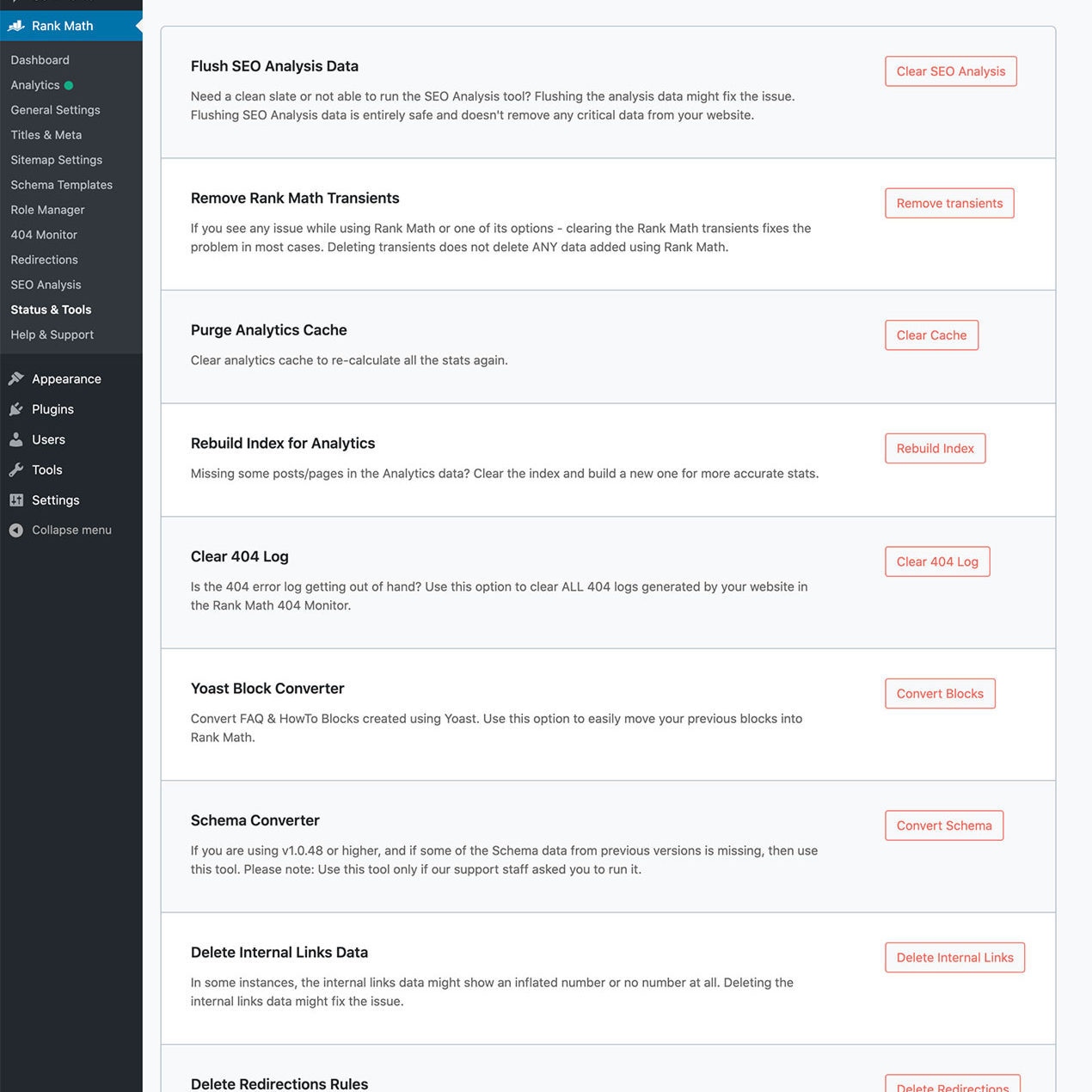Screen dimensions: 1092x1092
Task: Click the Clear SEO Analysis button
Action: [x=950, y=71]
